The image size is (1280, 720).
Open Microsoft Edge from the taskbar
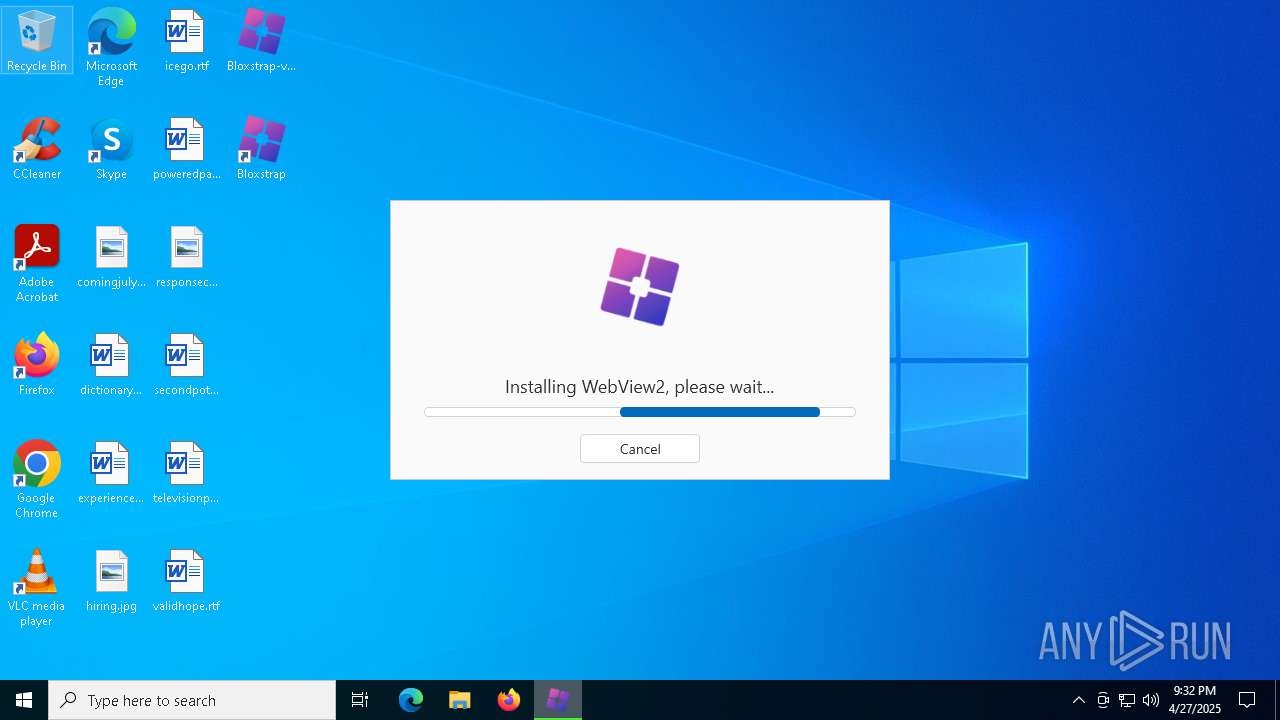click(411, 700)
